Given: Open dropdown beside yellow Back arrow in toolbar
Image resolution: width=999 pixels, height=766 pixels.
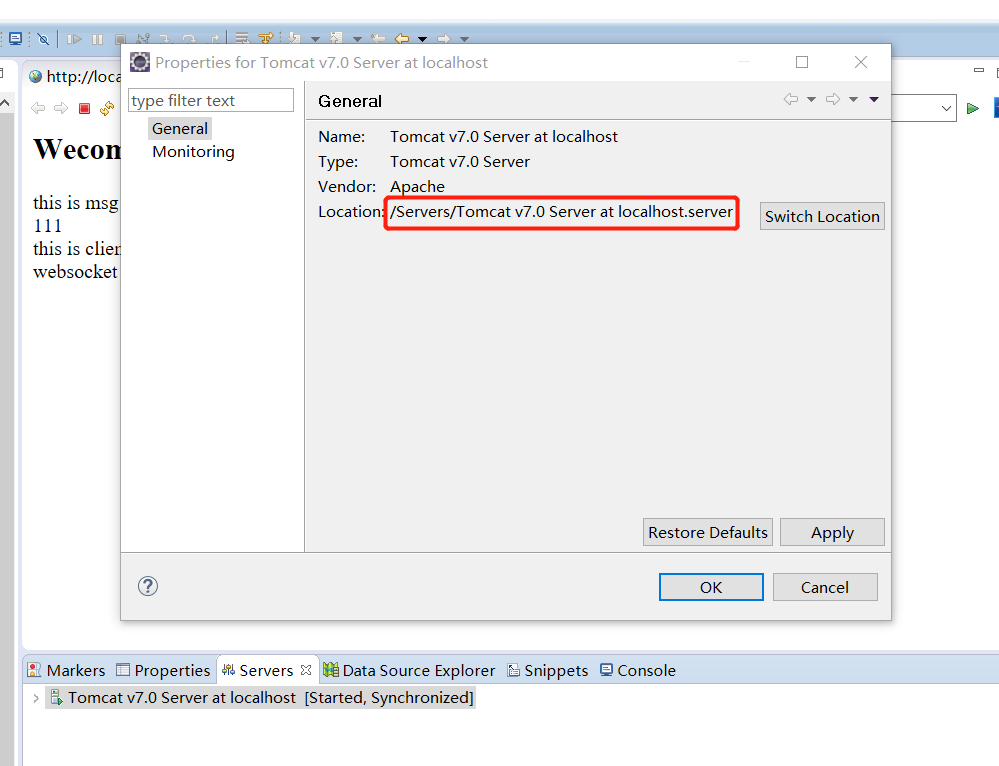Looking at the screenshot, I should point(422,40).
